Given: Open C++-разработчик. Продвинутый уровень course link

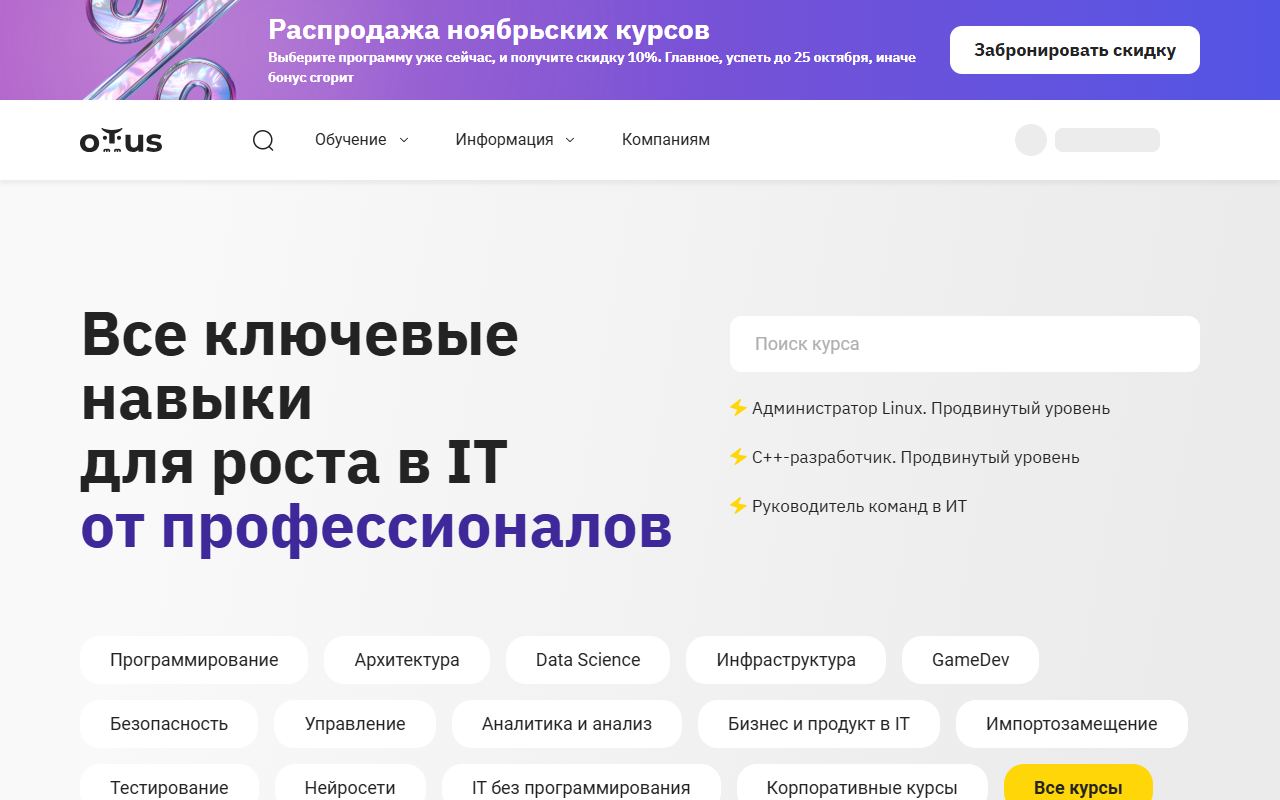Looking at the screenshot, I should 916,457.
